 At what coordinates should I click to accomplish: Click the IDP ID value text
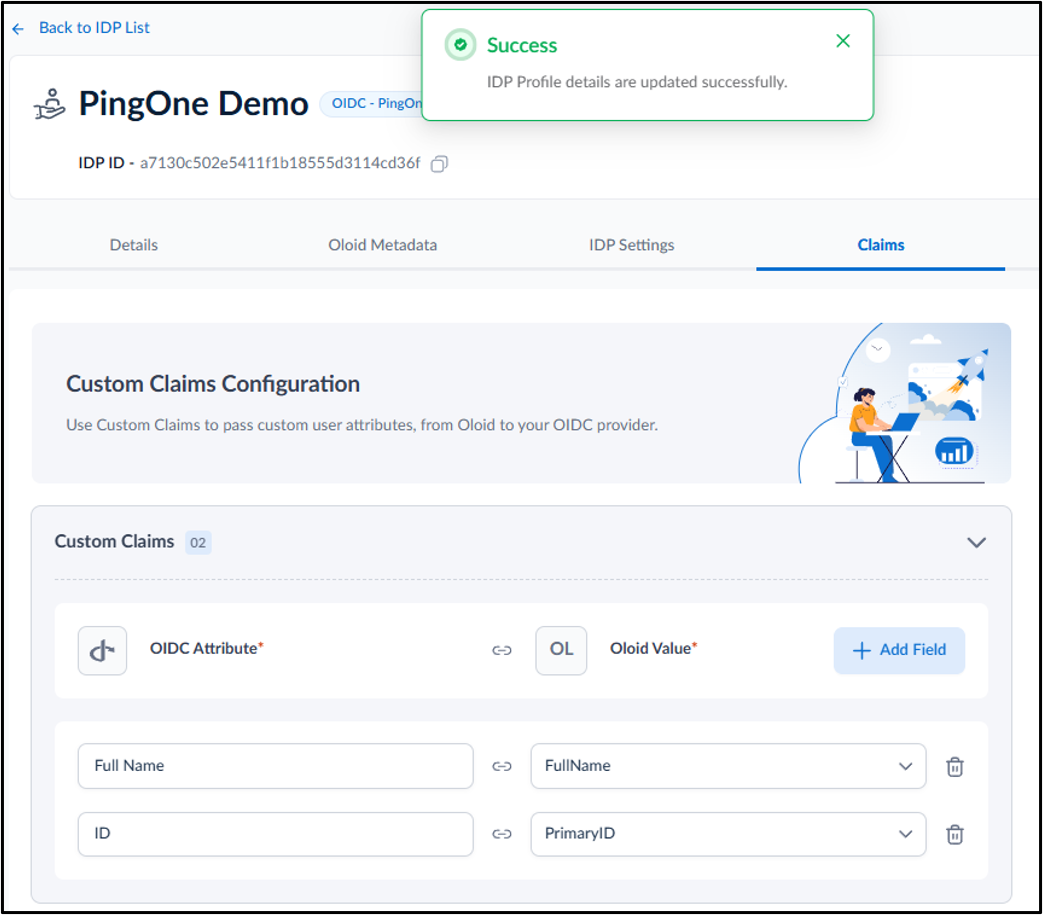280,164
